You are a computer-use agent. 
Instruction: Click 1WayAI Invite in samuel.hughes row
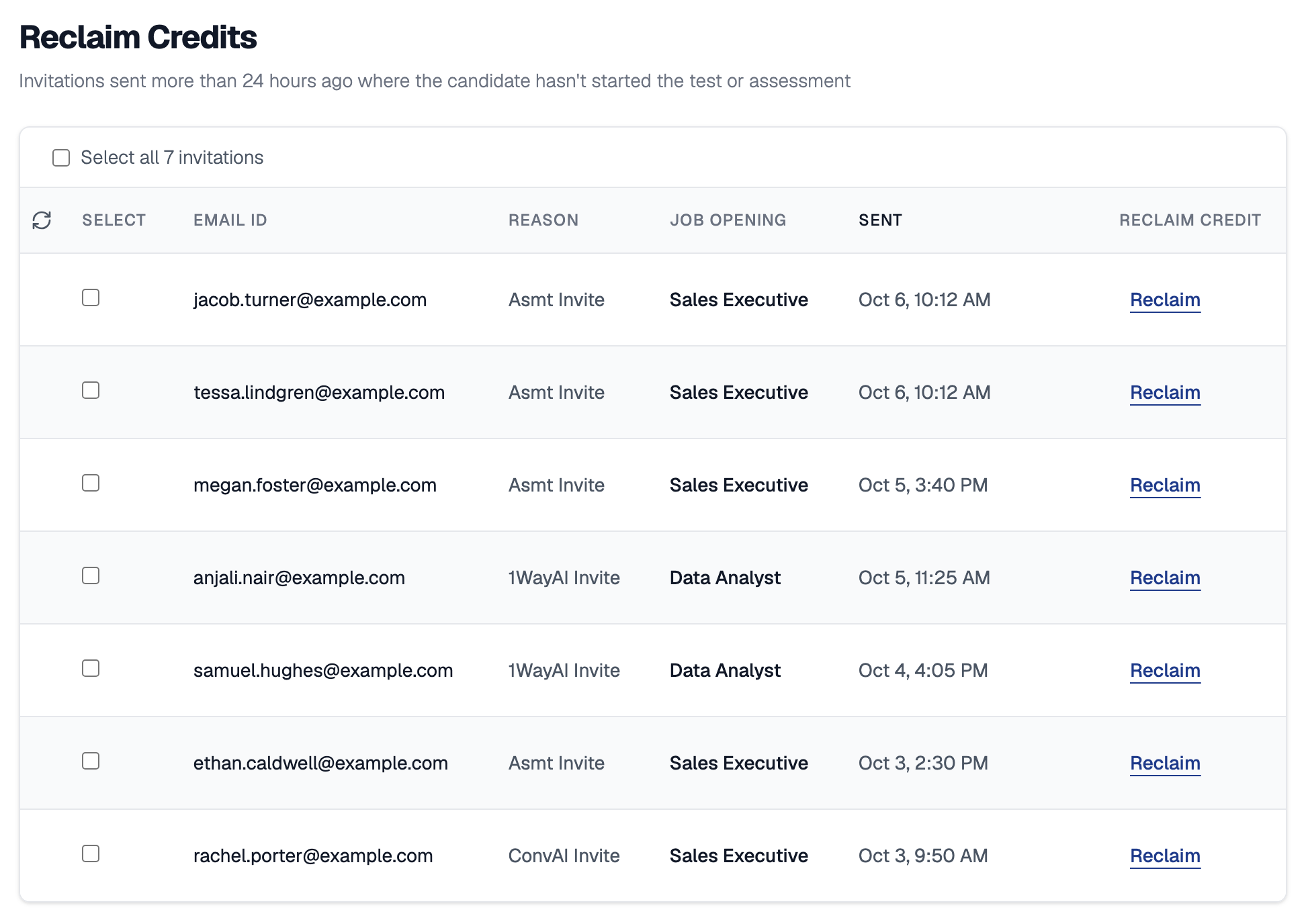(x=564, y=670)
